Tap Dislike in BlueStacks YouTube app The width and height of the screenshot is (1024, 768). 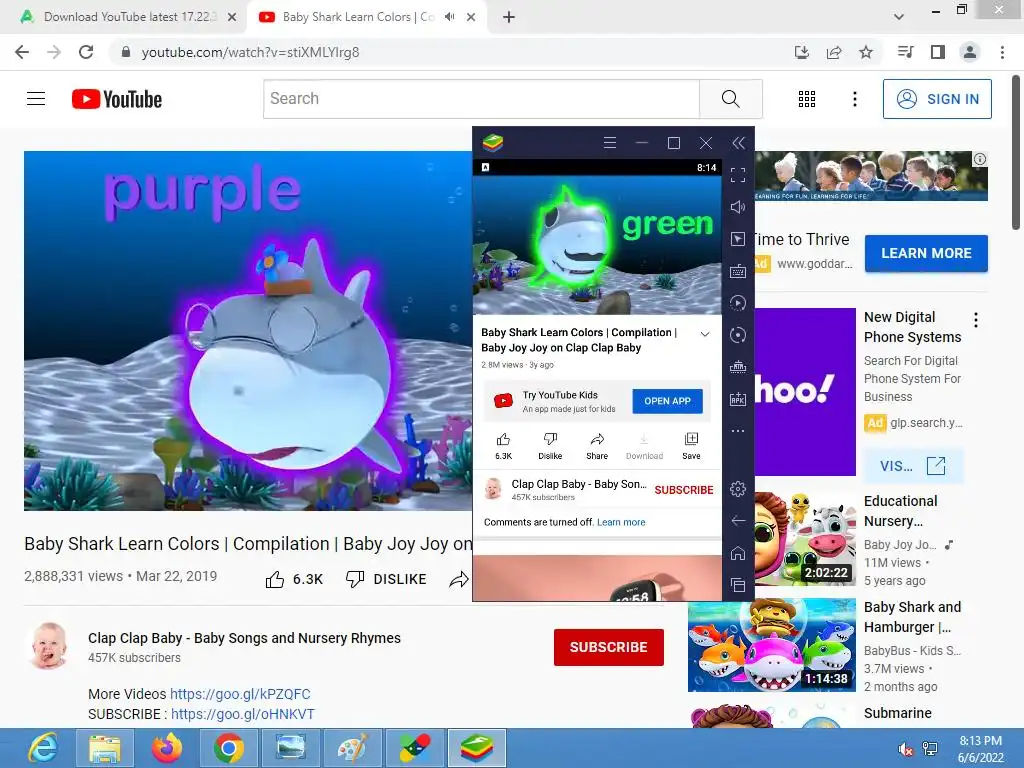point(550,447)
